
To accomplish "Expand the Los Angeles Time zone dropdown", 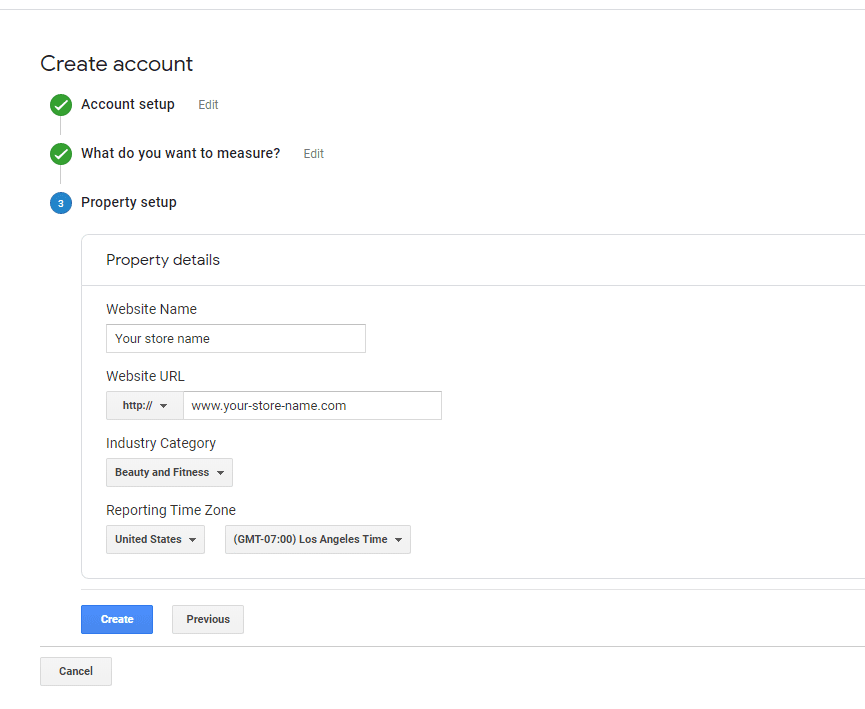I will [x=317, y=540].
